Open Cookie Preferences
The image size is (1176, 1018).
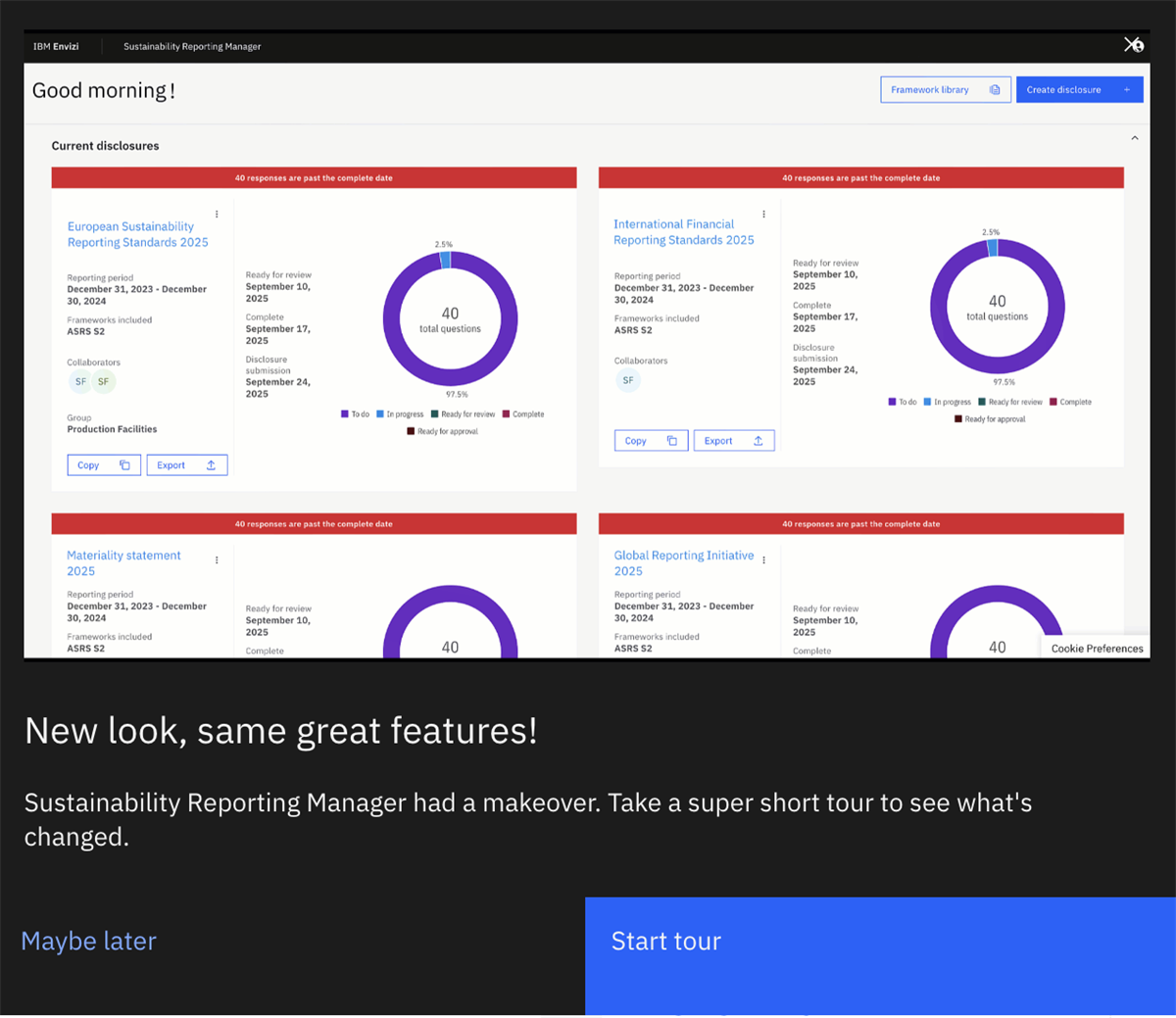point(1097,649)
